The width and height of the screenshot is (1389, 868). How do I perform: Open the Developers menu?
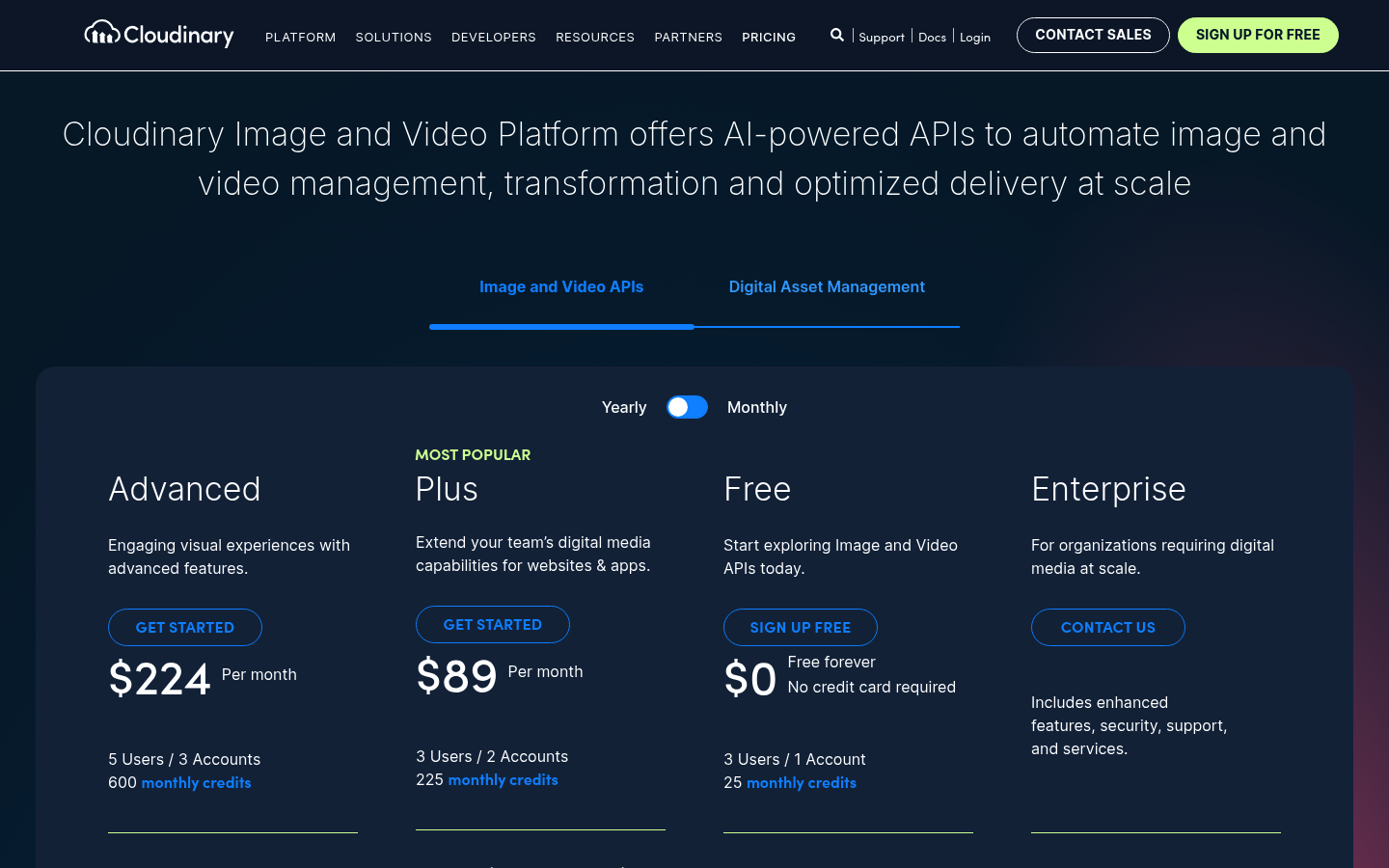pos(494,37)
